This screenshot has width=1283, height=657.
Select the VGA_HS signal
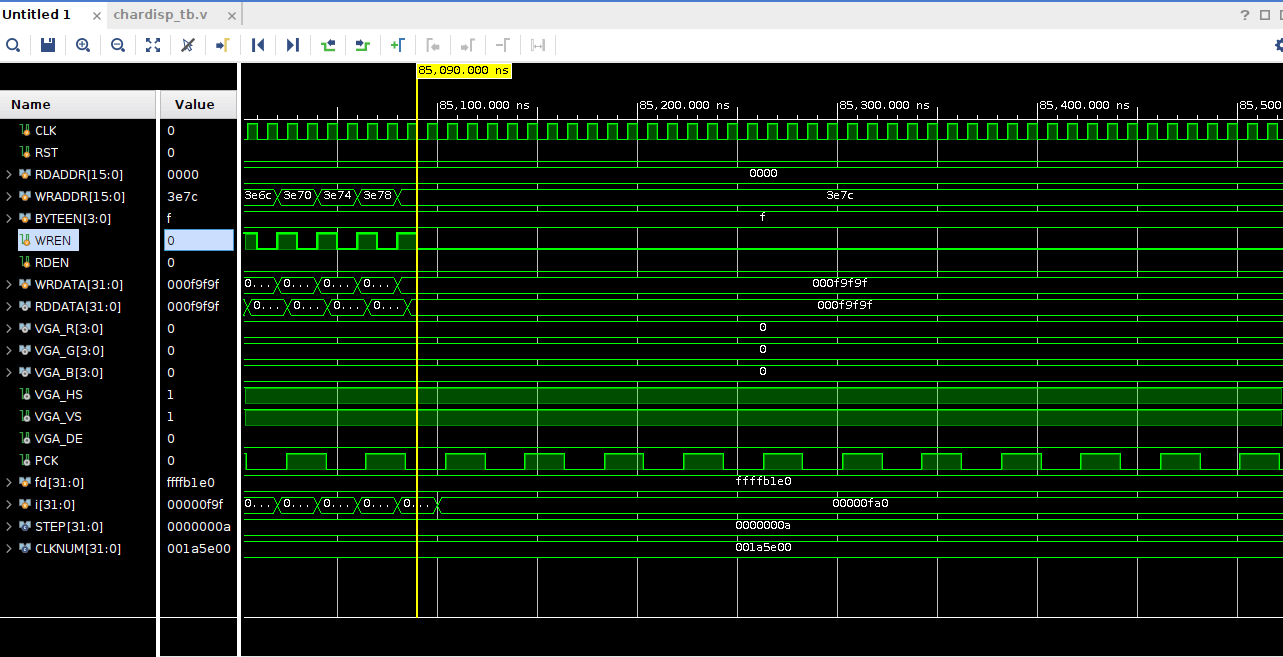(58, 394)
